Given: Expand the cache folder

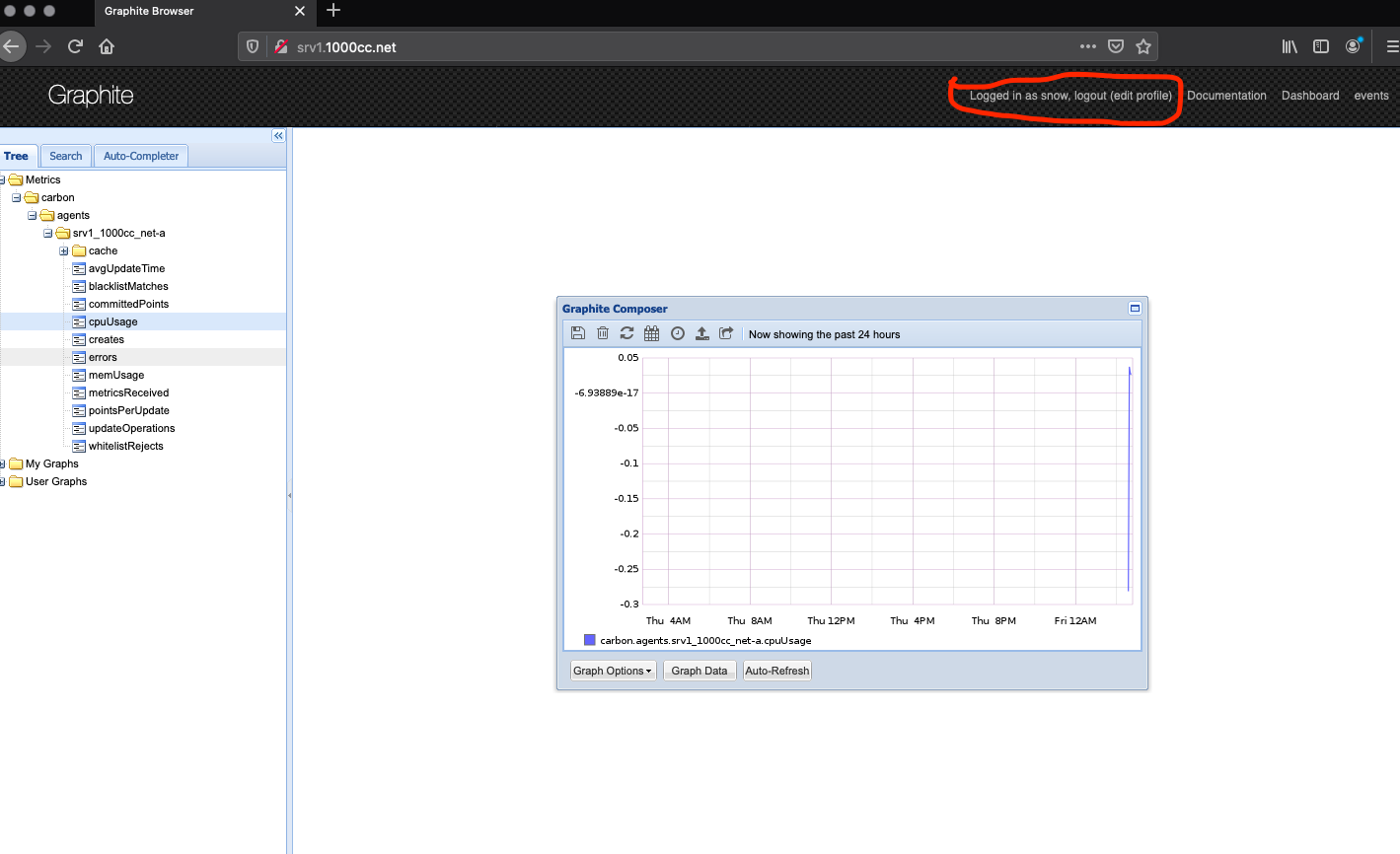Looking at the screenshot, I should point(64,250).
